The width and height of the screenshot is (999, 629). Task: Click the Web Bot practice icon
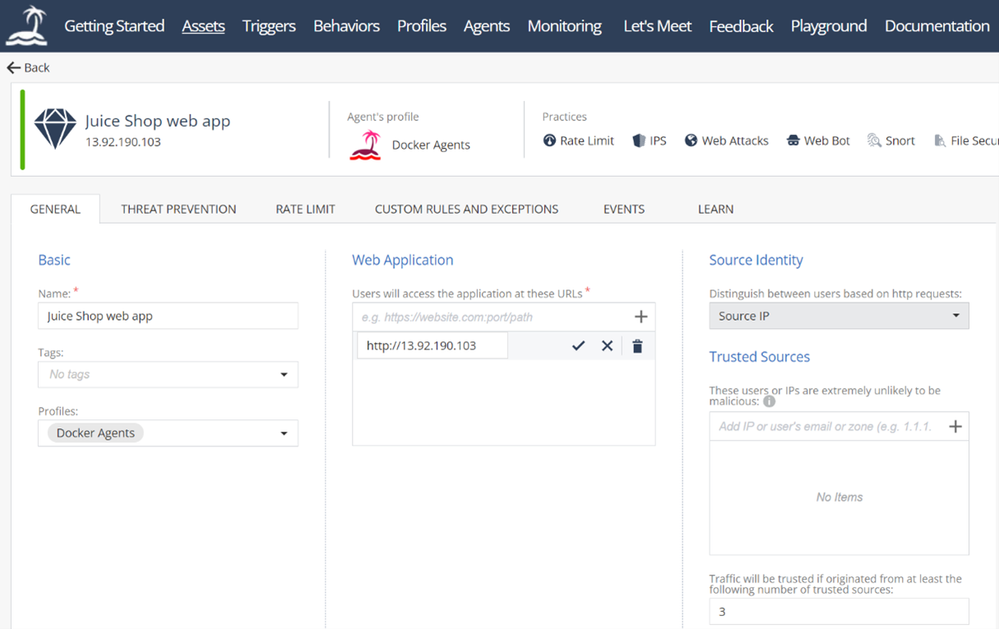click(x=793, y=141)
